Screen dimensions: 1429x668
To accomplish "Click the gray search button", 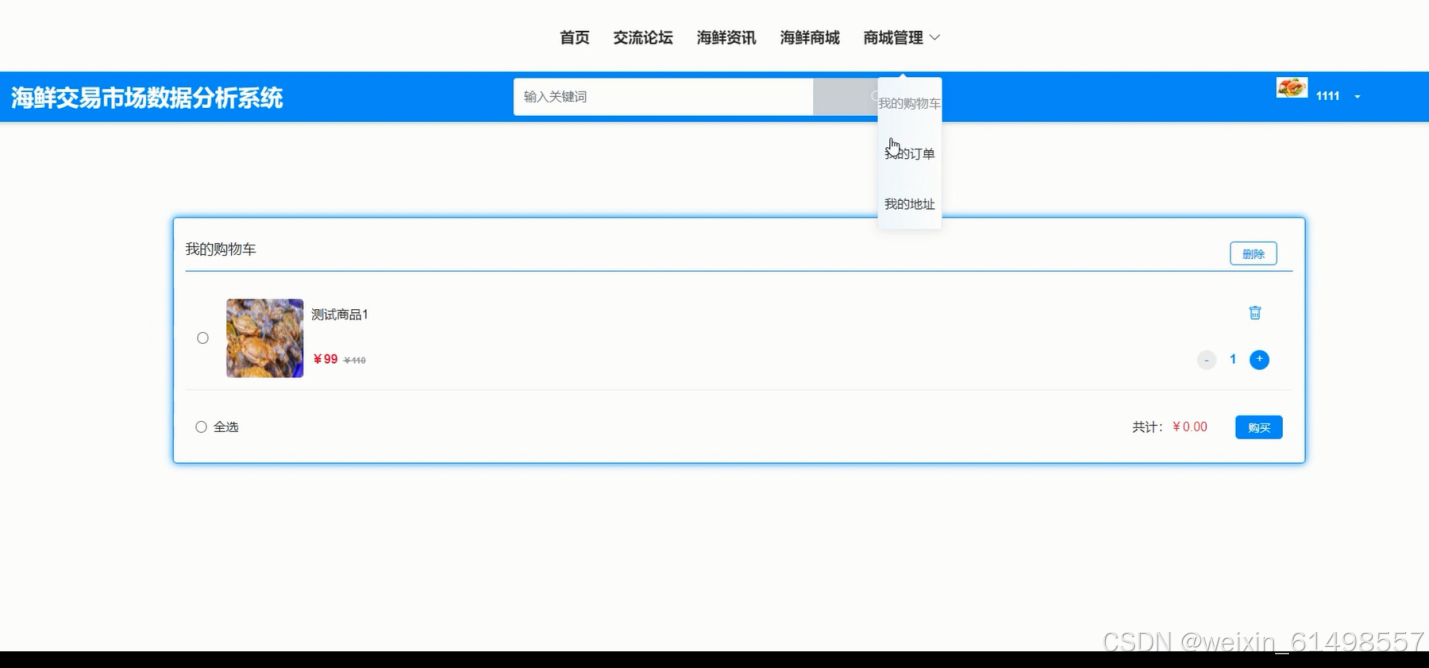I will pyautogui.click(x=846, y=97).
